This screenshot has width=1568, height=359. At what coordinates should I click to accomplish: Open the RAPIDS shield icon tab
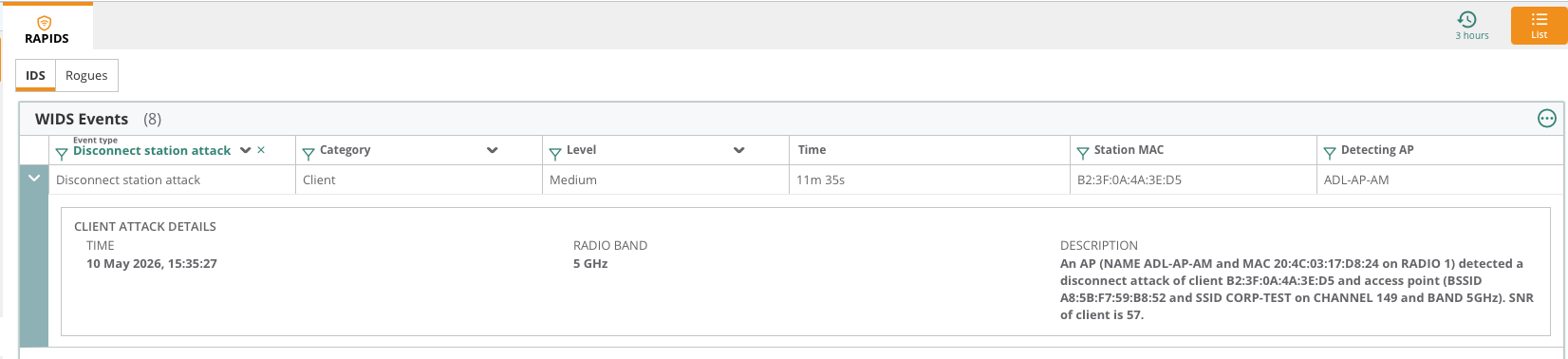47,28
